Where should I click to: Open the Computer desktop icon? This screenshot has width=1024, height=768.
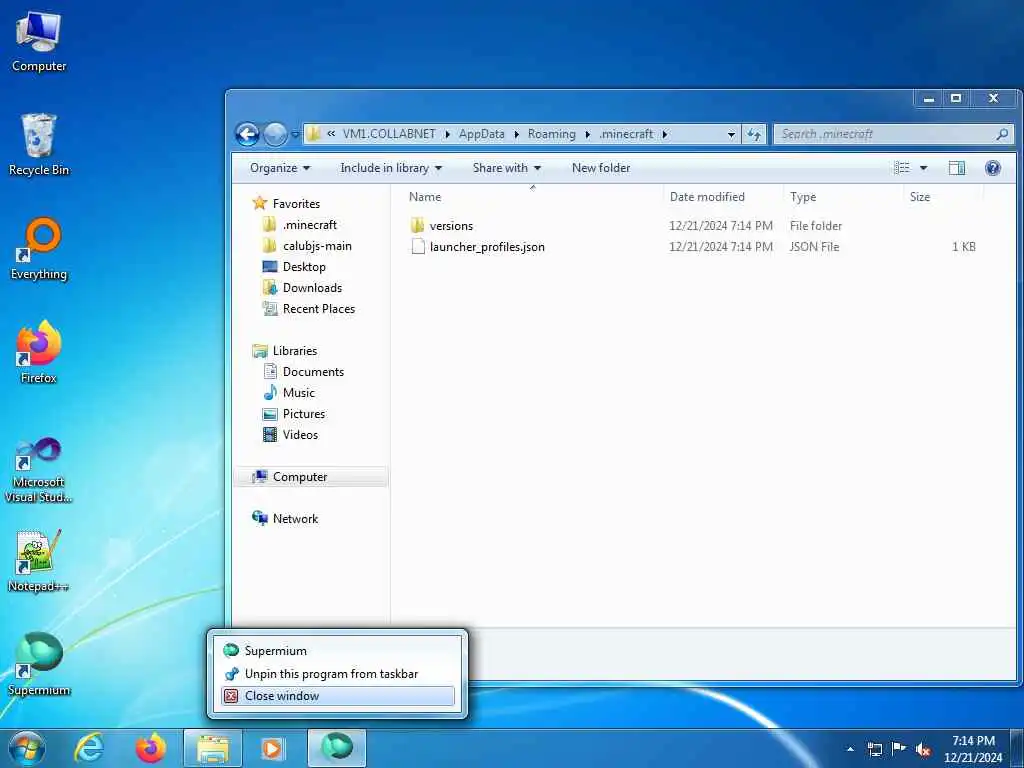pyautogui.click(x=39, y=40)
